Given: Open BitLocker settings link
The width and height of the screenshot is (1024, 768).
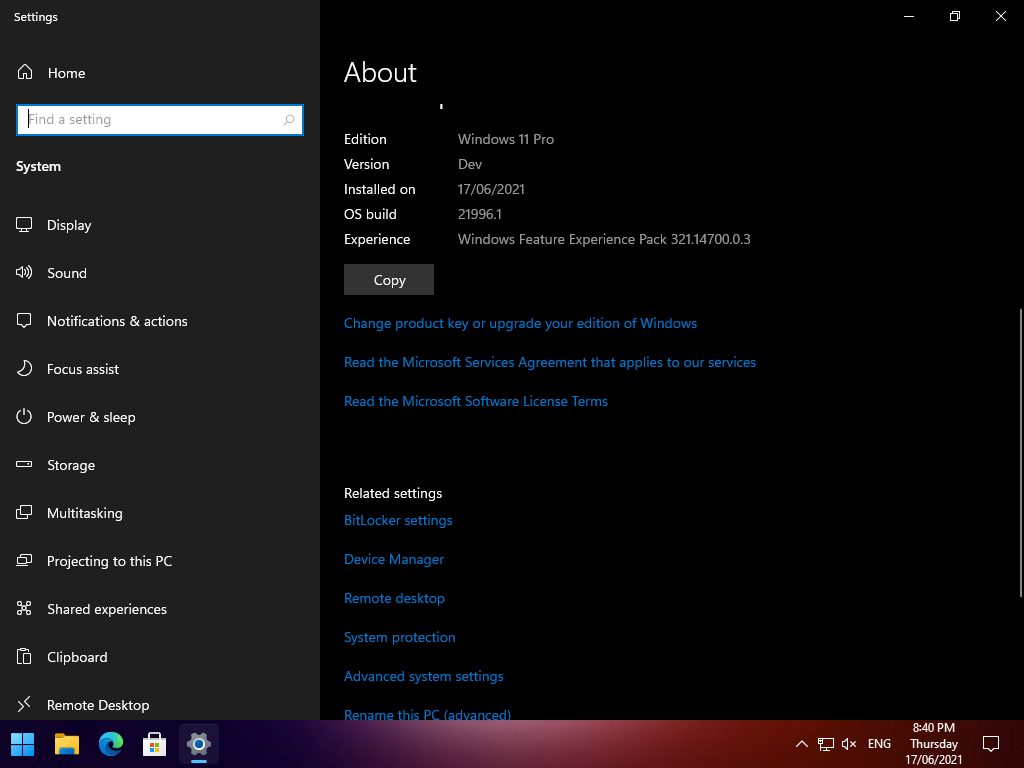Looking at the screenshot, I should point(398,520).
